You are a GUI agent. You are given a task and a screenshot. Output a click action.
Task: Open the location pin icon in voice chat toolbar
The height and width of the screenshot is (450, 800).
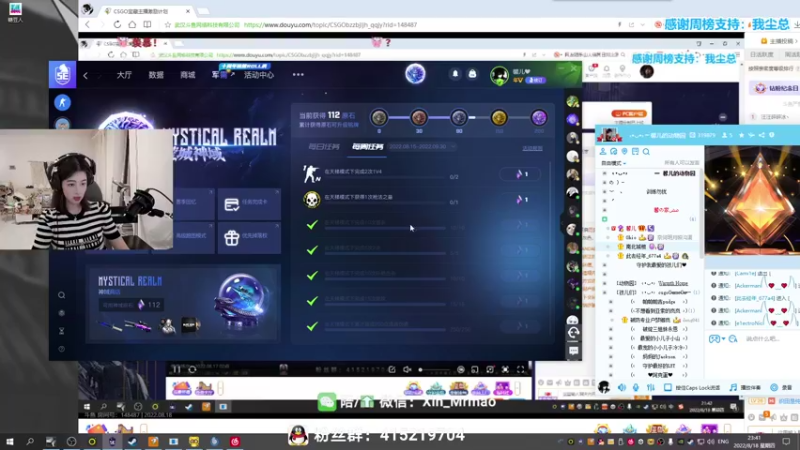[624, 152]
